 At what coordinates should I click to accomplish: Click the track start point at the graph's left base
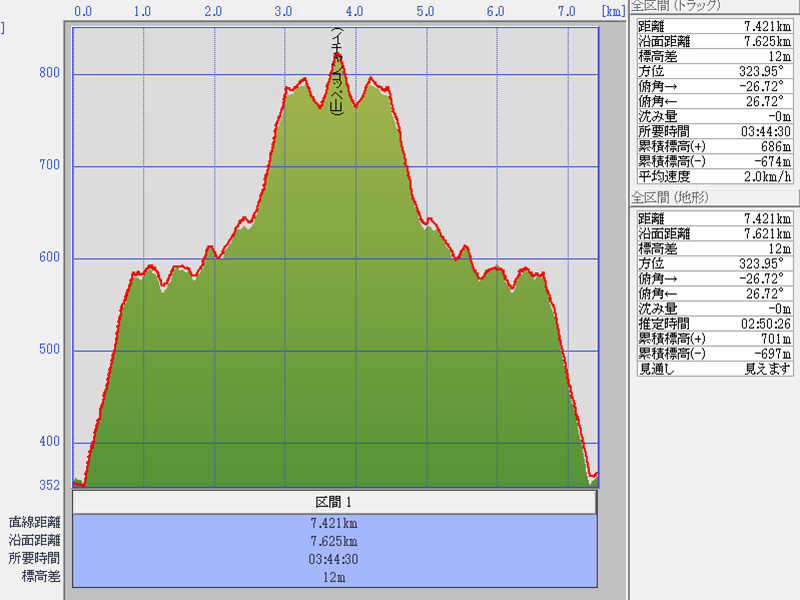coord(78,483)
